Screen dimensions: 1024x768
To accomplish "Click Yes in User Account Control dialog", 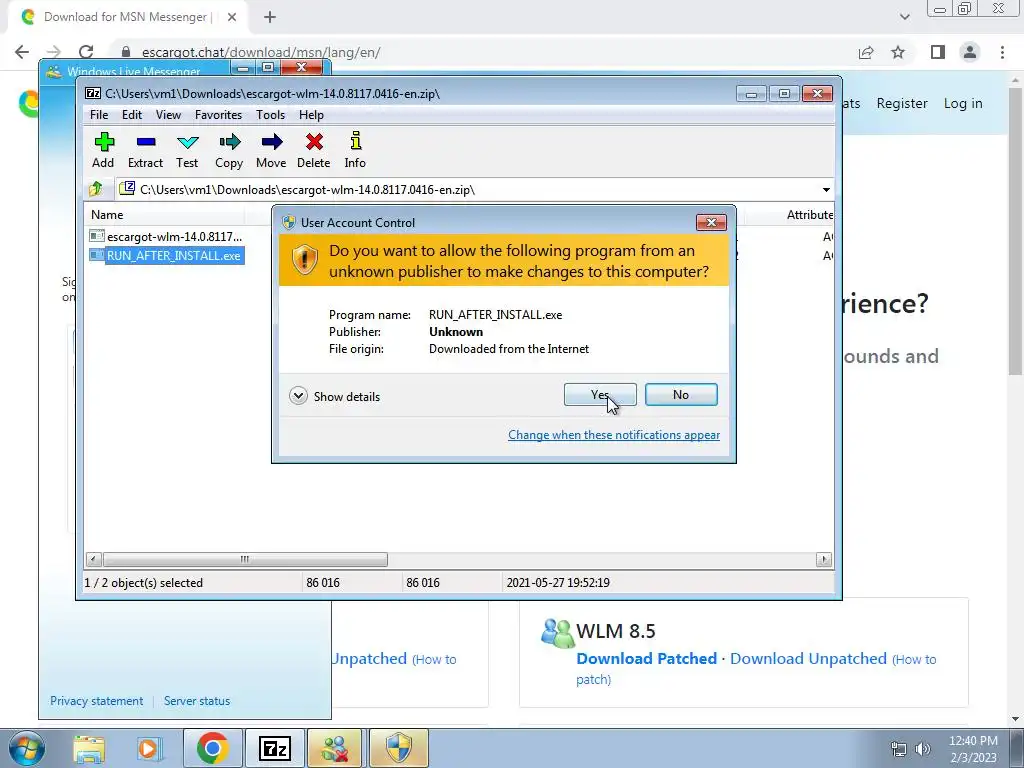I will click(x=600, y=394).
